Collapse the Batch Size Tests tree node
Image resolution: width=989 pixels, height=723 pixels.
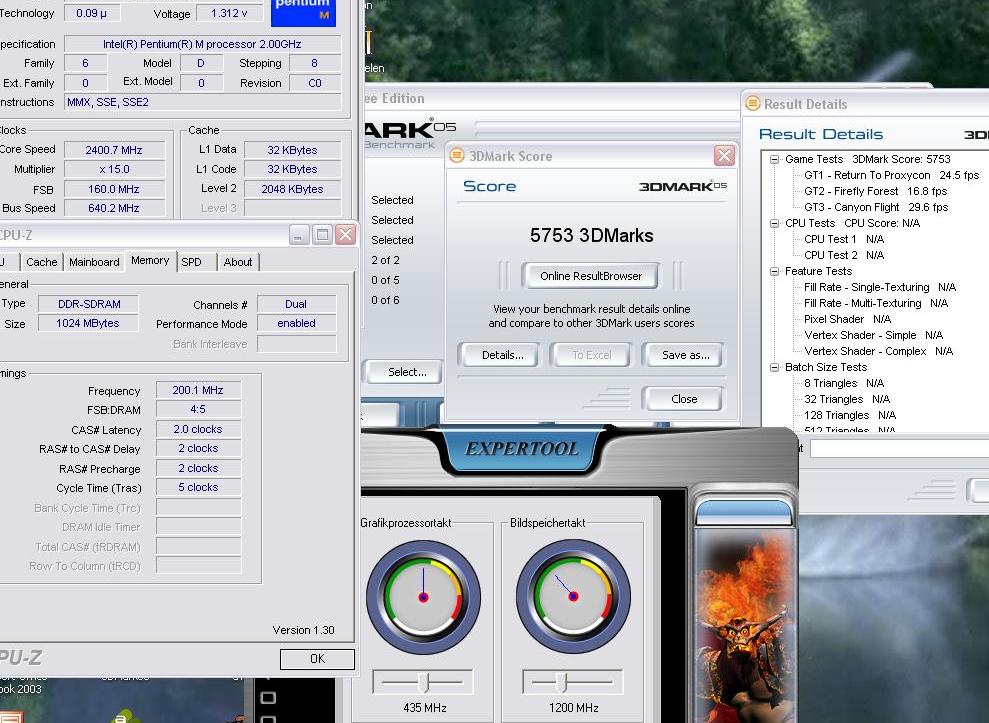(x=775, y=367)
